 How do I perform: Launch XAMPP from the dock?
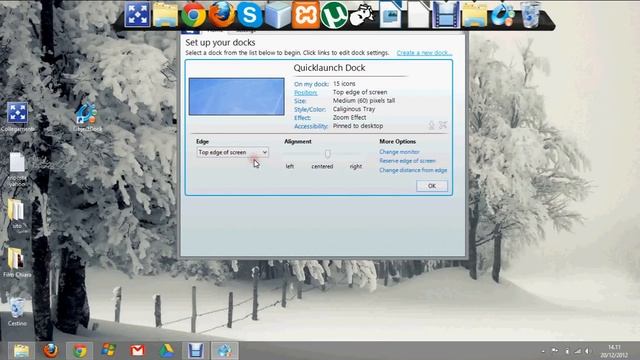tap(306, 15)
